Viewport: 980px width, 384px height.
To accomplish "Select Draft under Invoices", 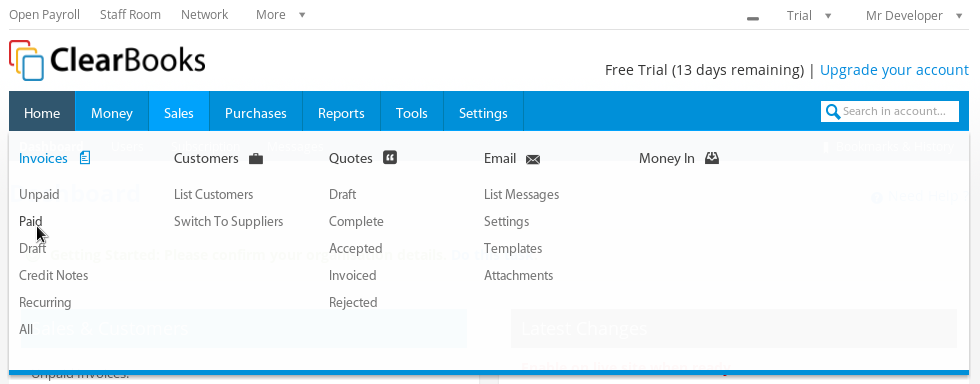I will pos(32,248).
